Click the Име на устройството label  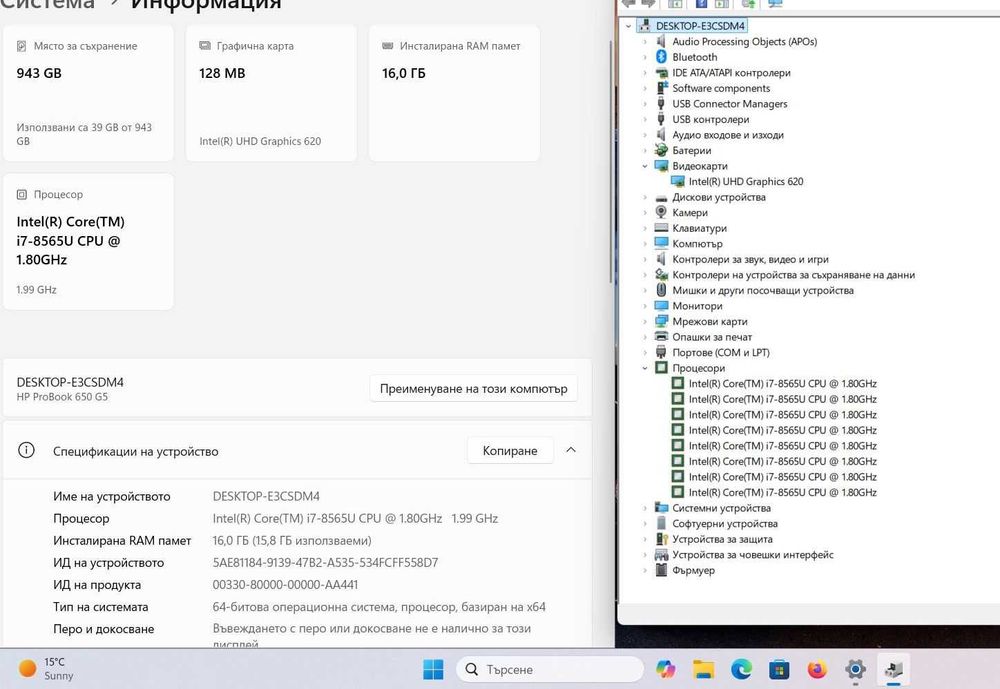click(112, 496)
